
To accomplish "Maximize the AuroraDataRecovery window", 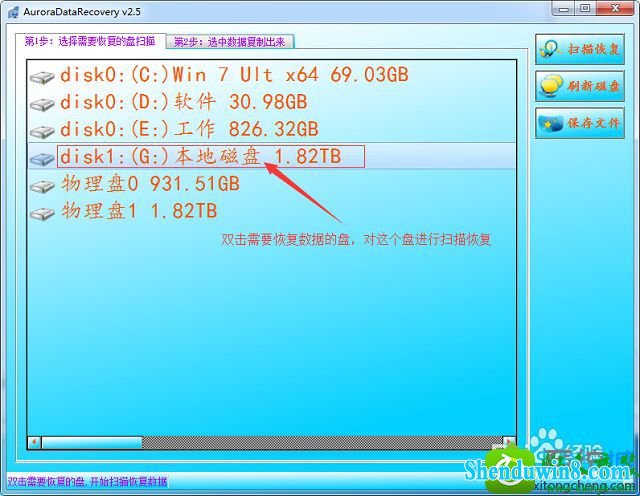I will [585, 8].
